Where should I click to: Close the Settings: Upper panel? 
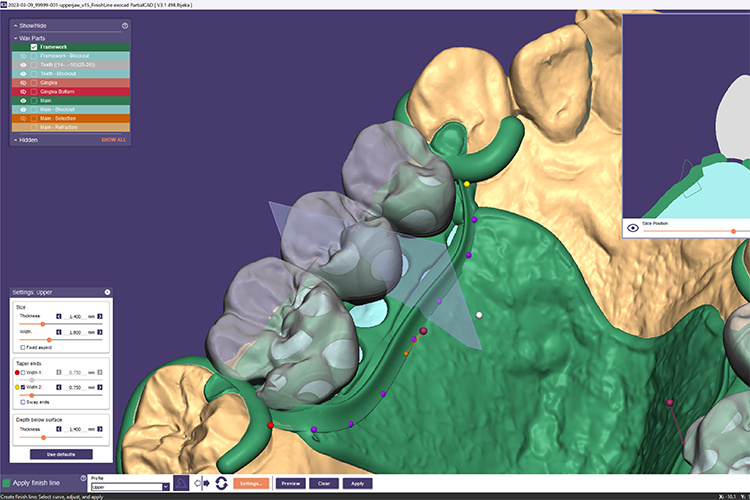click(x=107, y=292)
